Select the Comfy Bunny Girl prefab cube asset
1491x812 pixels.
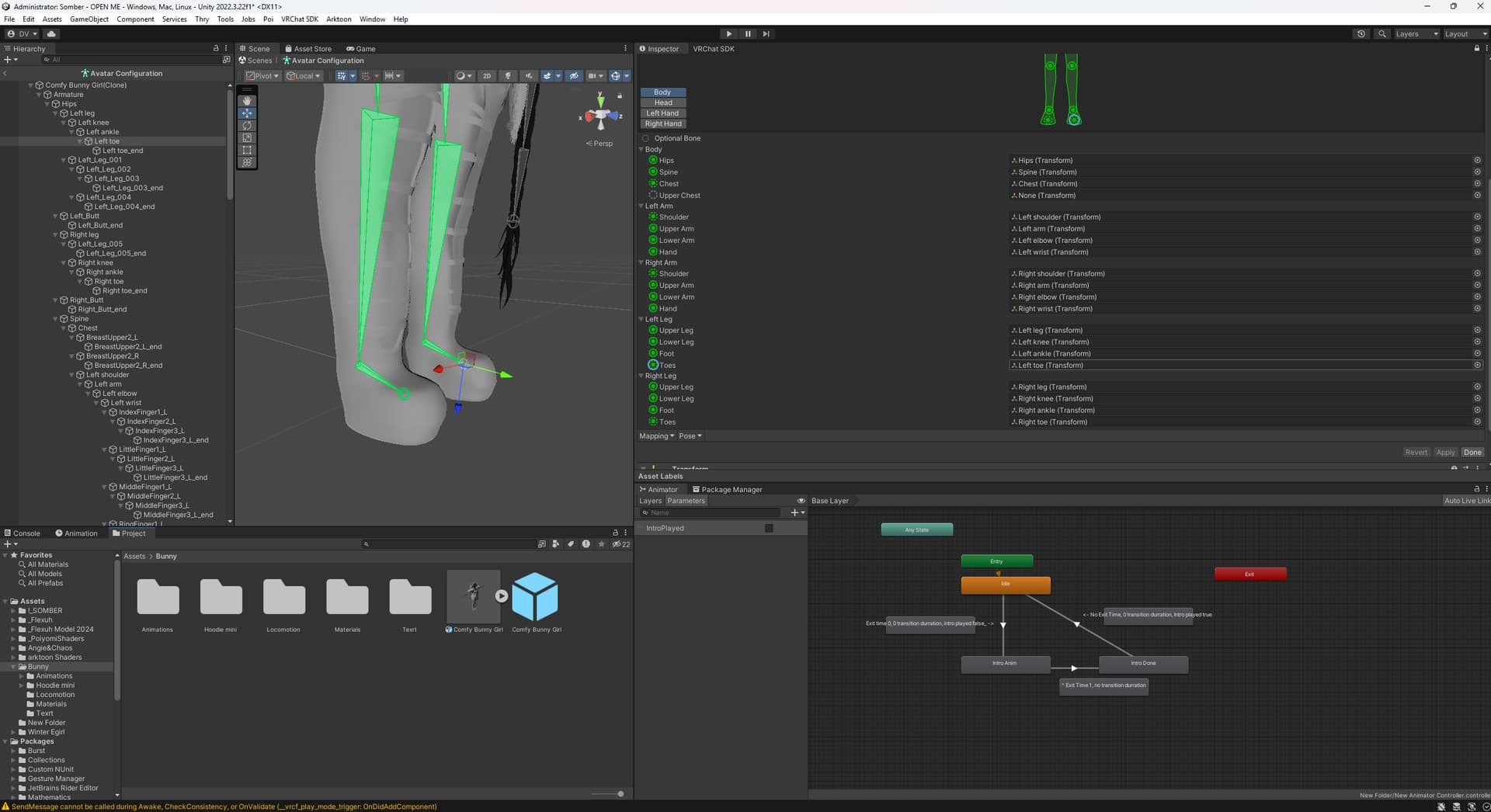[536, 596]
